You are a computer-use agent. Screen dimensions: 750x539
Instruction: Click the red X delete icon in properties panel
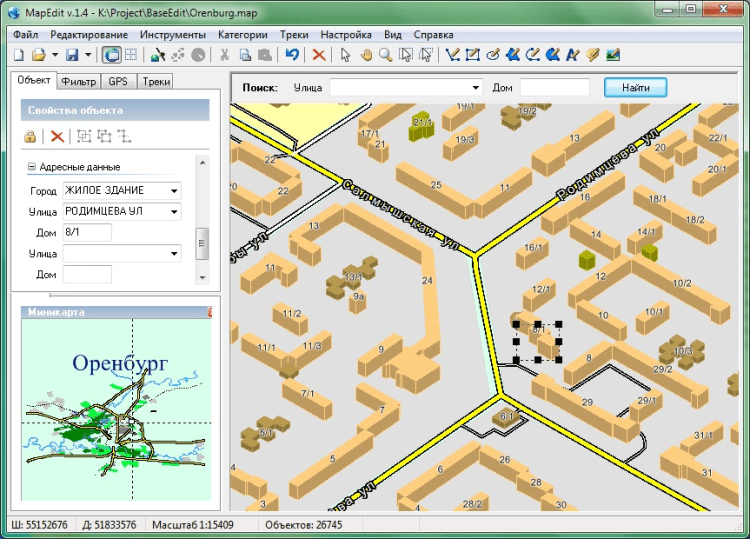click(57, 136)
